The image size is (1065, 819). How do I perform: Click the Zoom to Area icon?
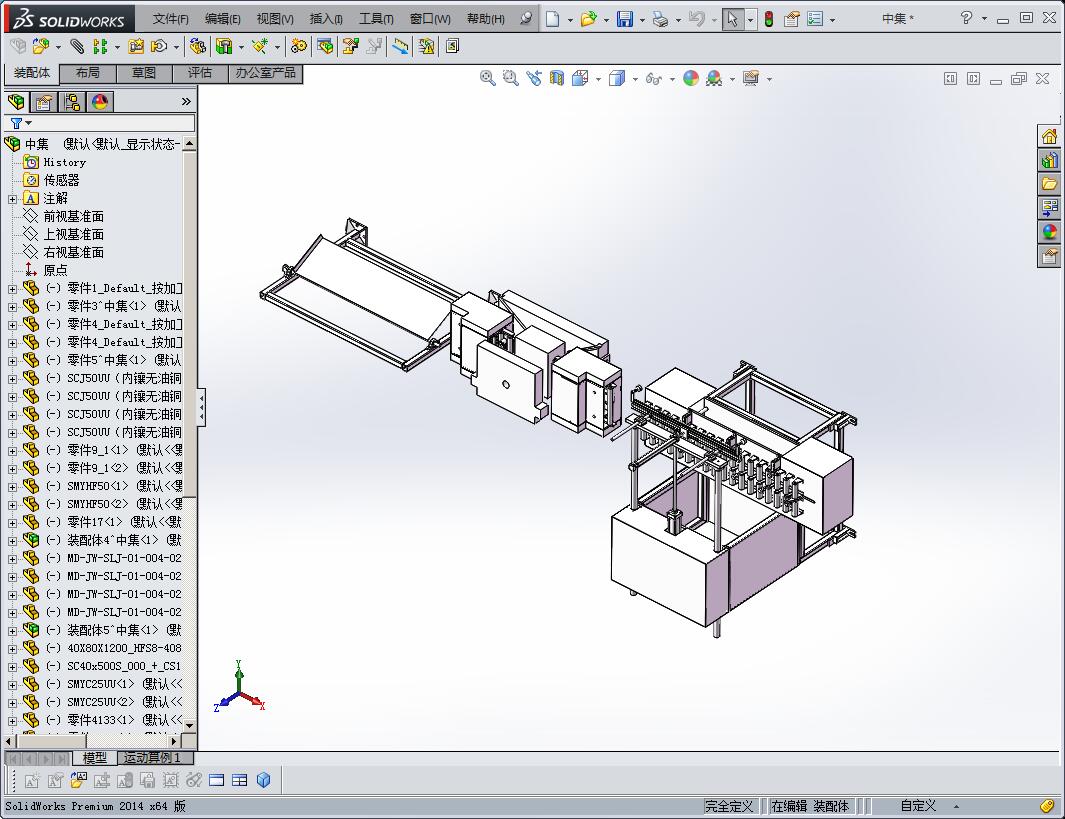pos(510,78)
